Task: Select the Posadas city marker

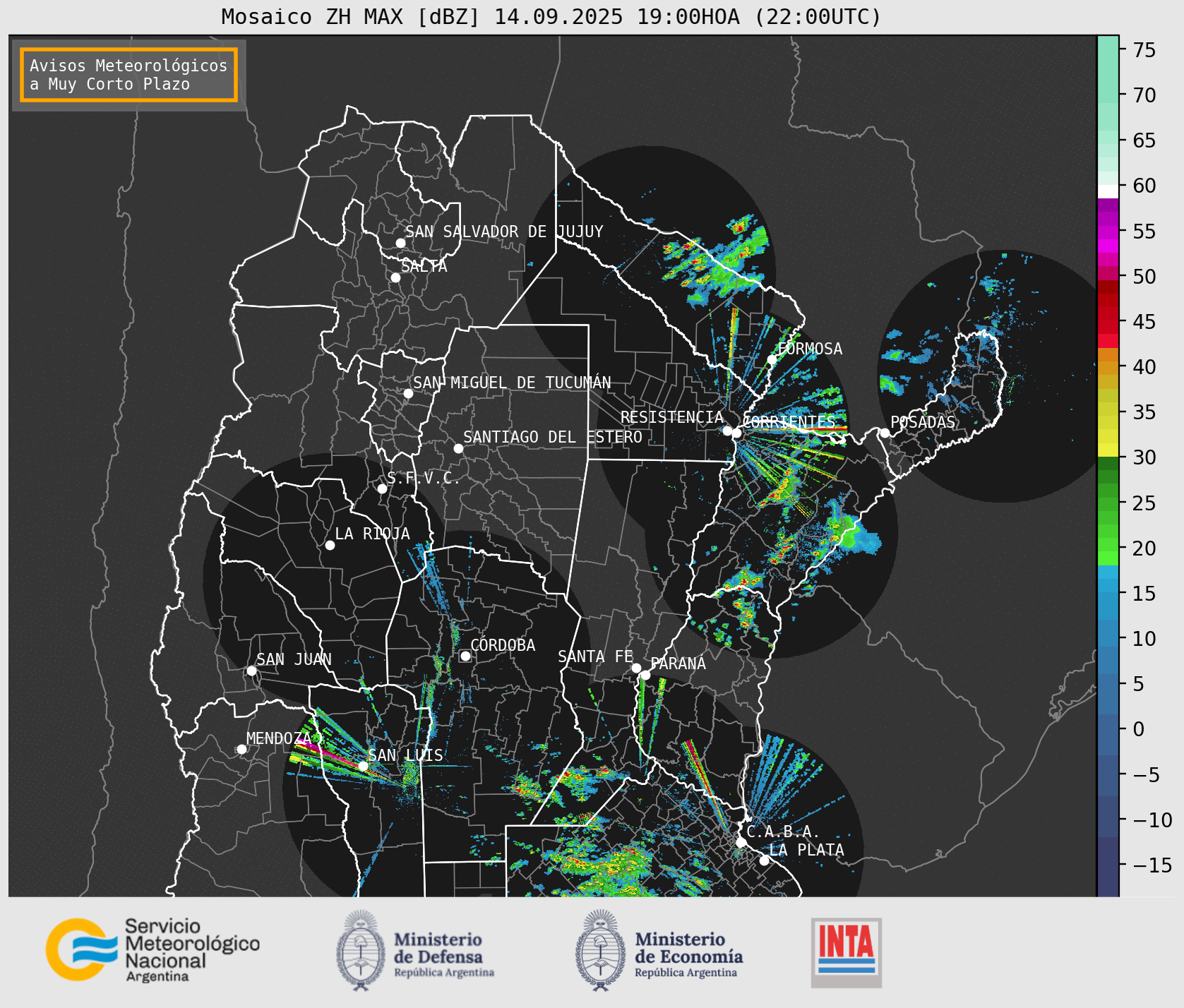Action: click(885, 433)
